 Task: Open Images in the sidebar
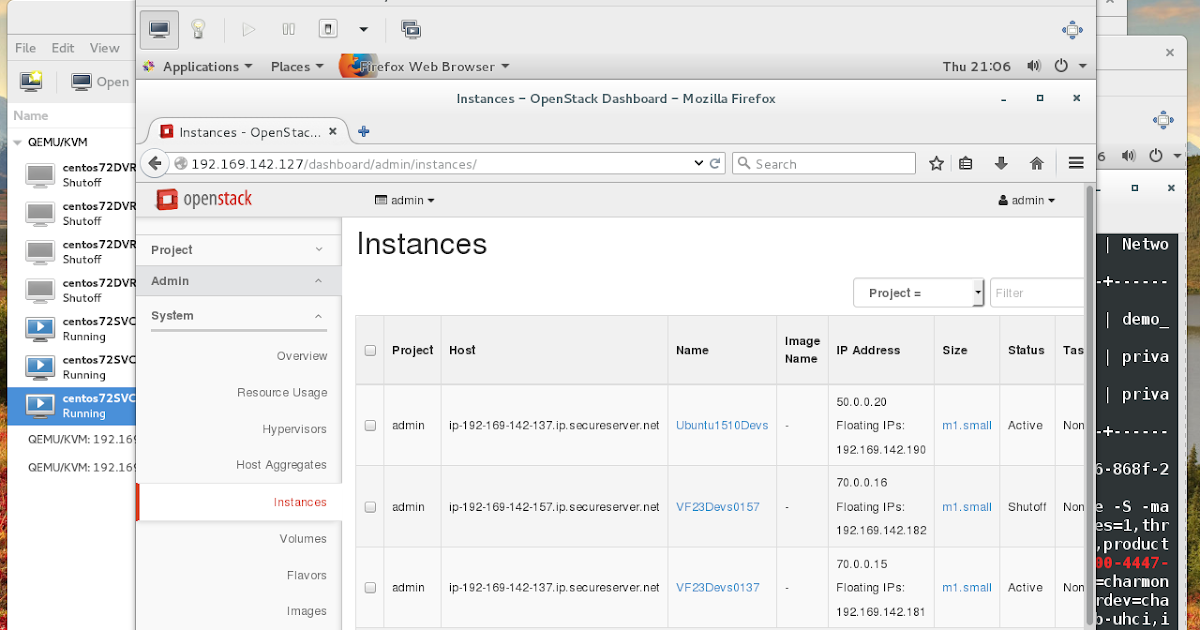point(307,611)
